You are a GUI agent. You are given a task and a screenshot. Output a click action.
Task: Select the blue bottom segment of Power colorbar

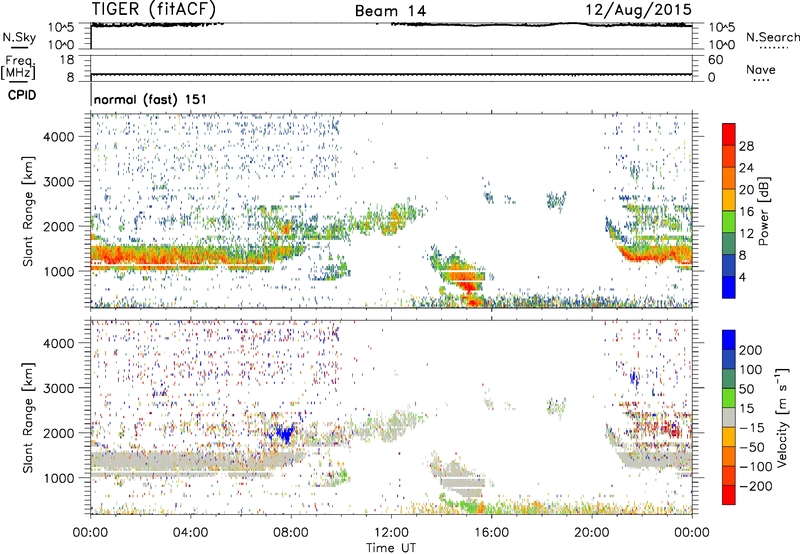(x=729, y=288)
